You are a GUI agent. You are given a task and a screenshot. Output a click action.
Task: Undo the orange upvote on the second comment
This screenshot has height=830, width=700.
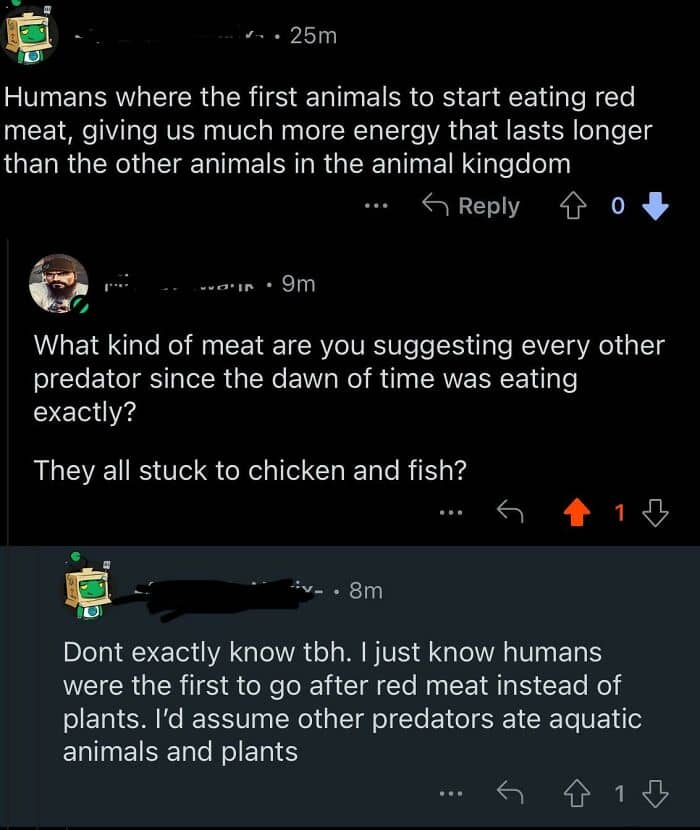click(x=577, y=513)
